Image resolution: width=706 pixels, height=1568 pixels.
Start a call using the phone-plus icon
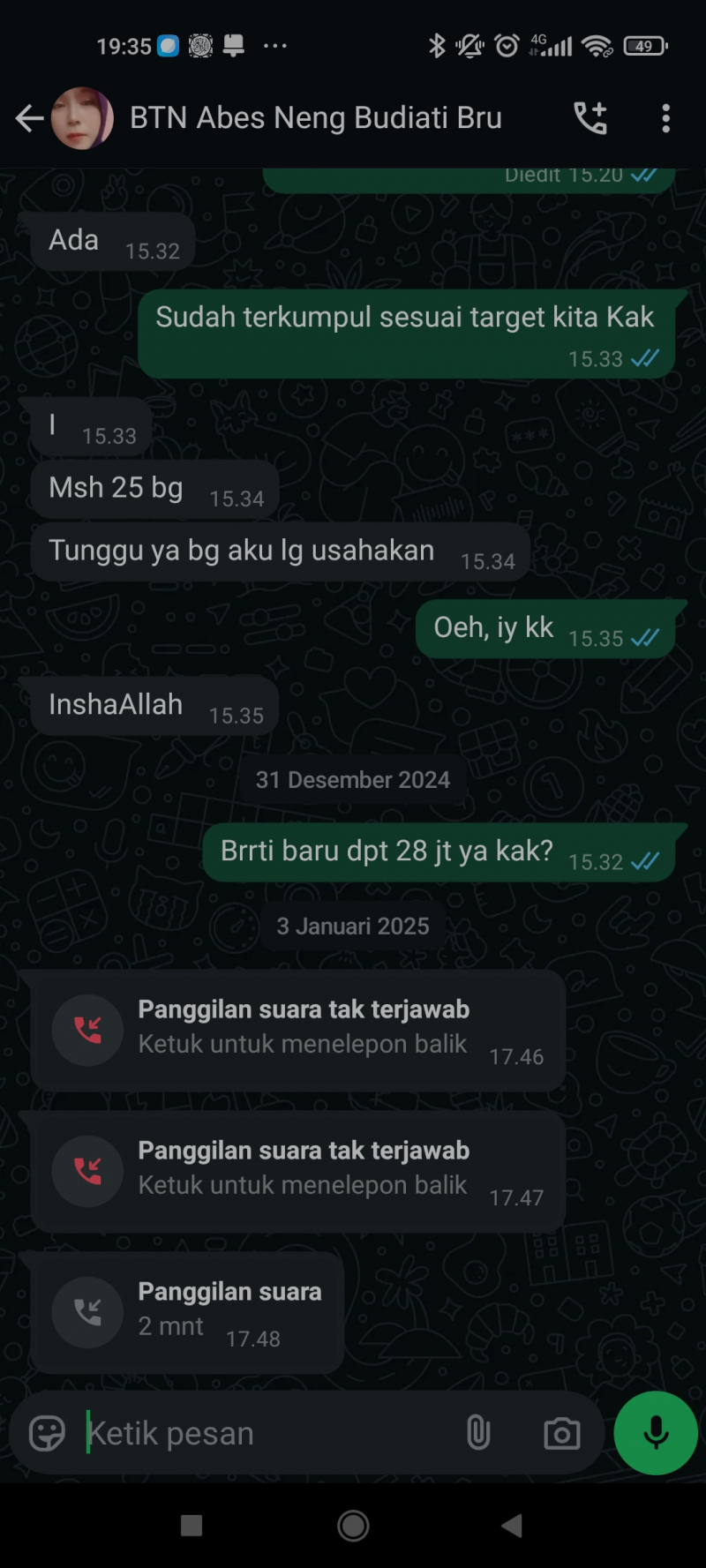tap(590, 118)
